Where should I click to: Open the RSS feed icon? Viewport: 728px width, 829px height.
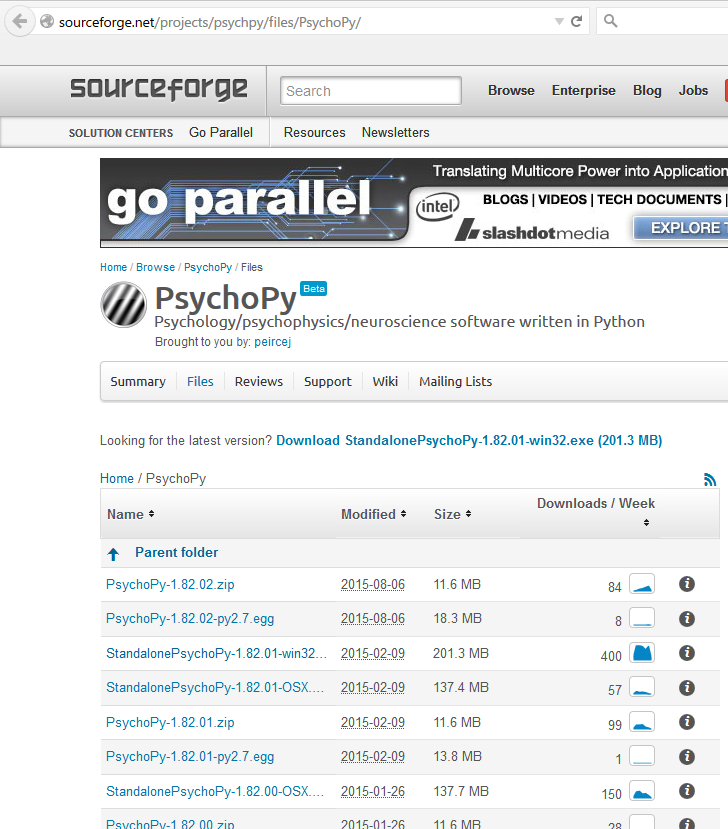coord(709,480)
